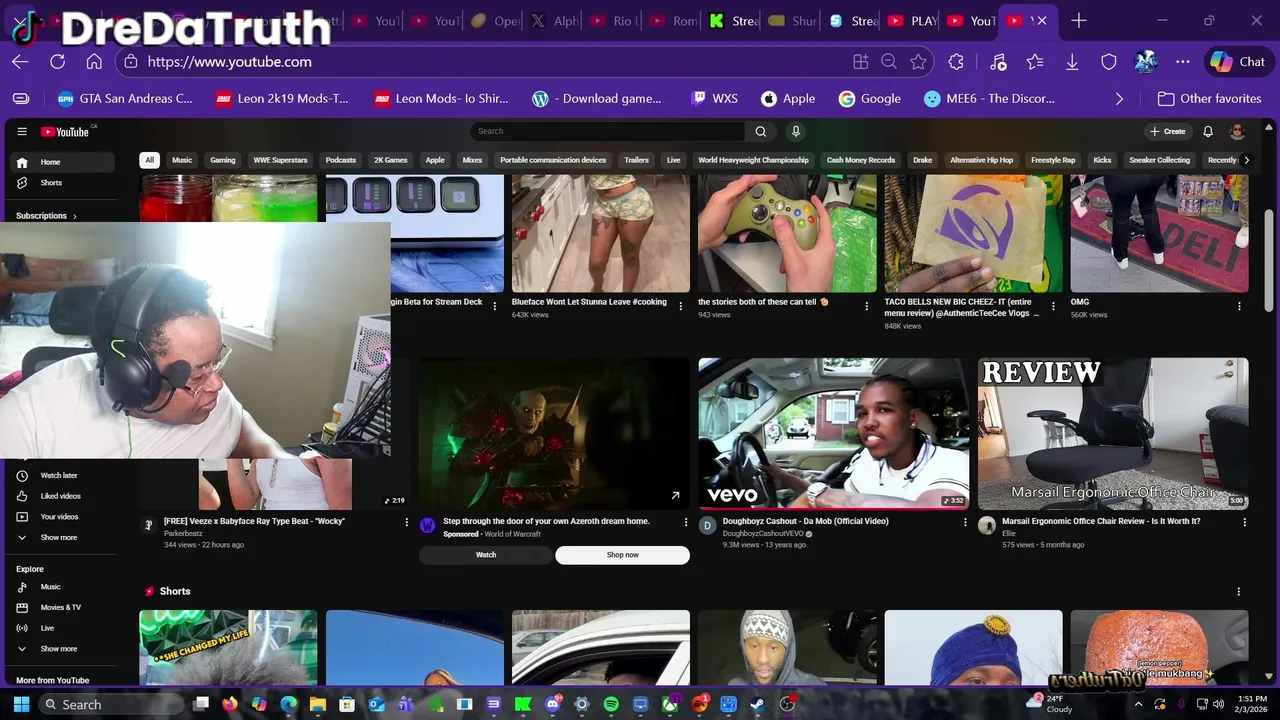This screenshot has height=720, width=1280.
Task: Open WXS Twitch bookmark
Action: [714, 99]
